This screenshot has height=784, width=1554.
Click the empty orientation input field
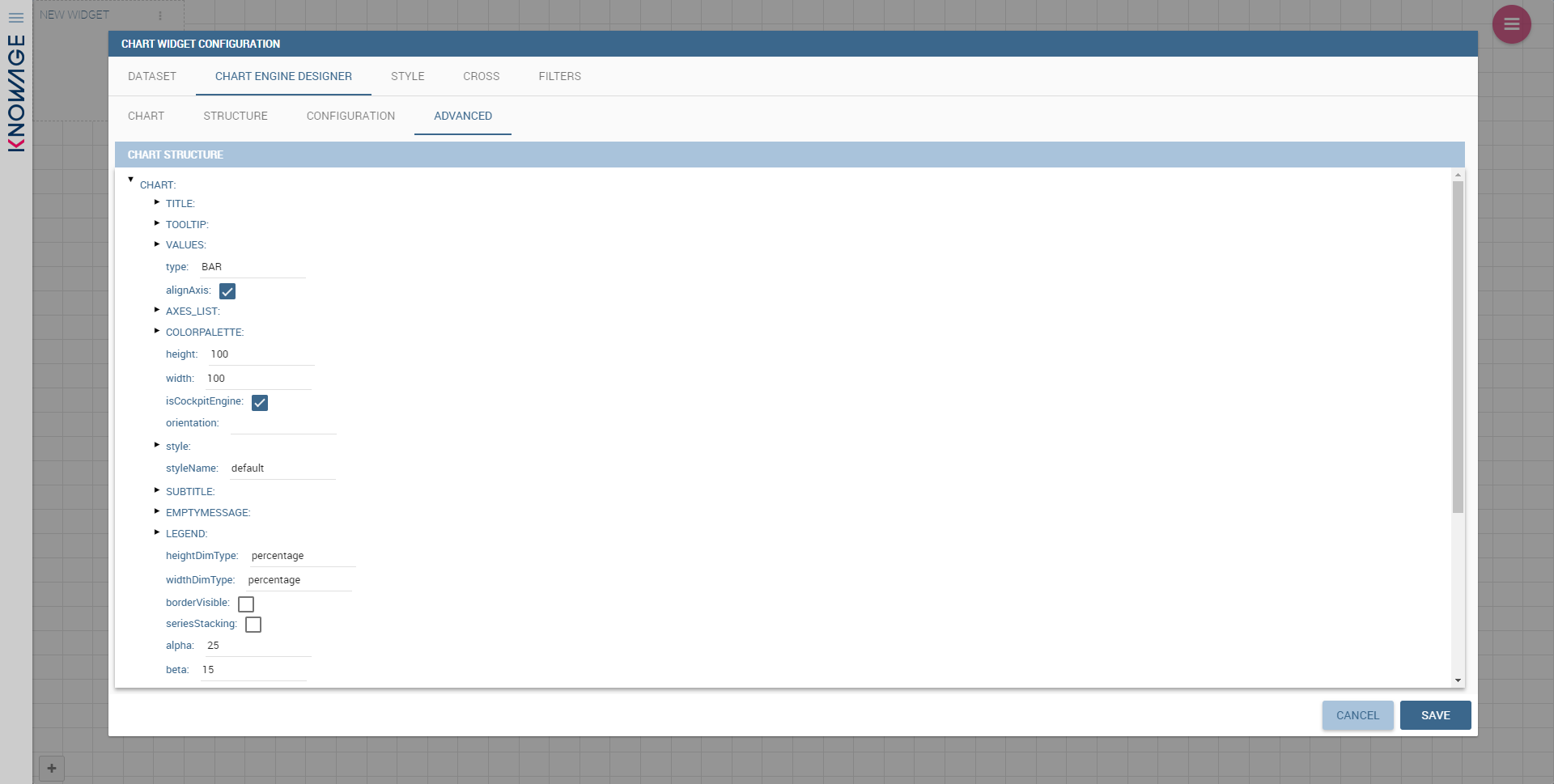pyautogui.click(x=283, y=423)
